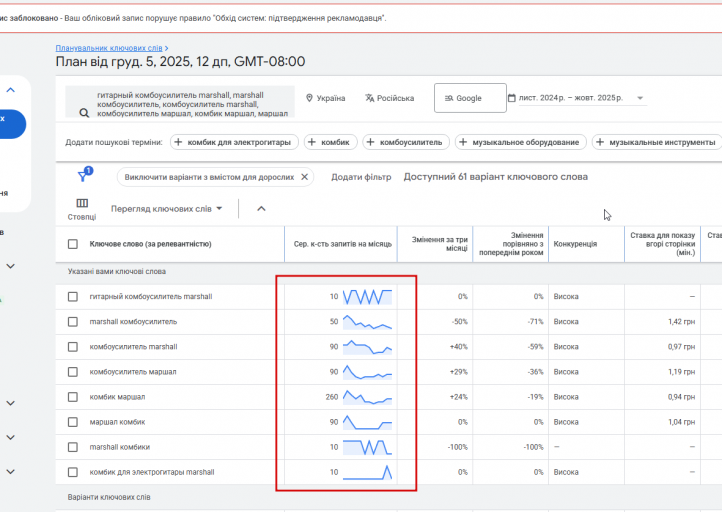The image size is (722, 512).
Task: Click the 0,94 грн bid value
Action: [681, 397]
